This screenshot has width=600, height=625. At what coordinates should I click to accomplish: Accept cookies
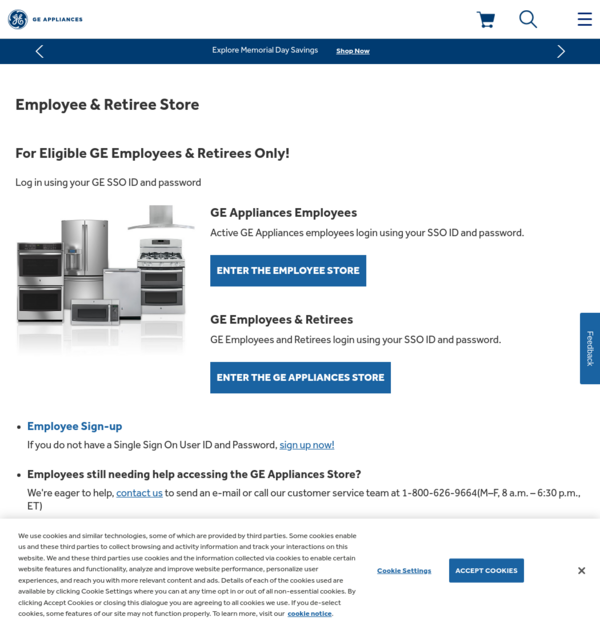pos(486,570)
